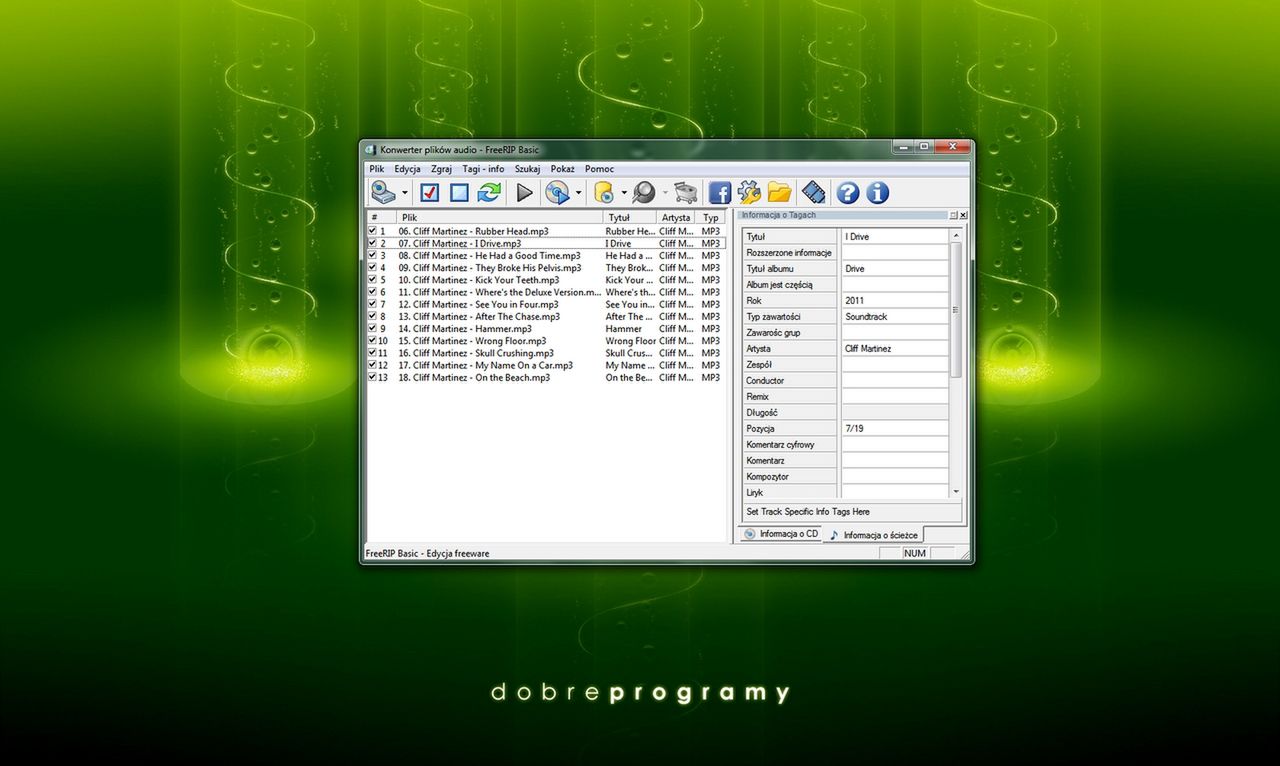The image size is (1280, 766).
Task: Uncheck the On the Beach.mp3 track
Action: (371, 378)
